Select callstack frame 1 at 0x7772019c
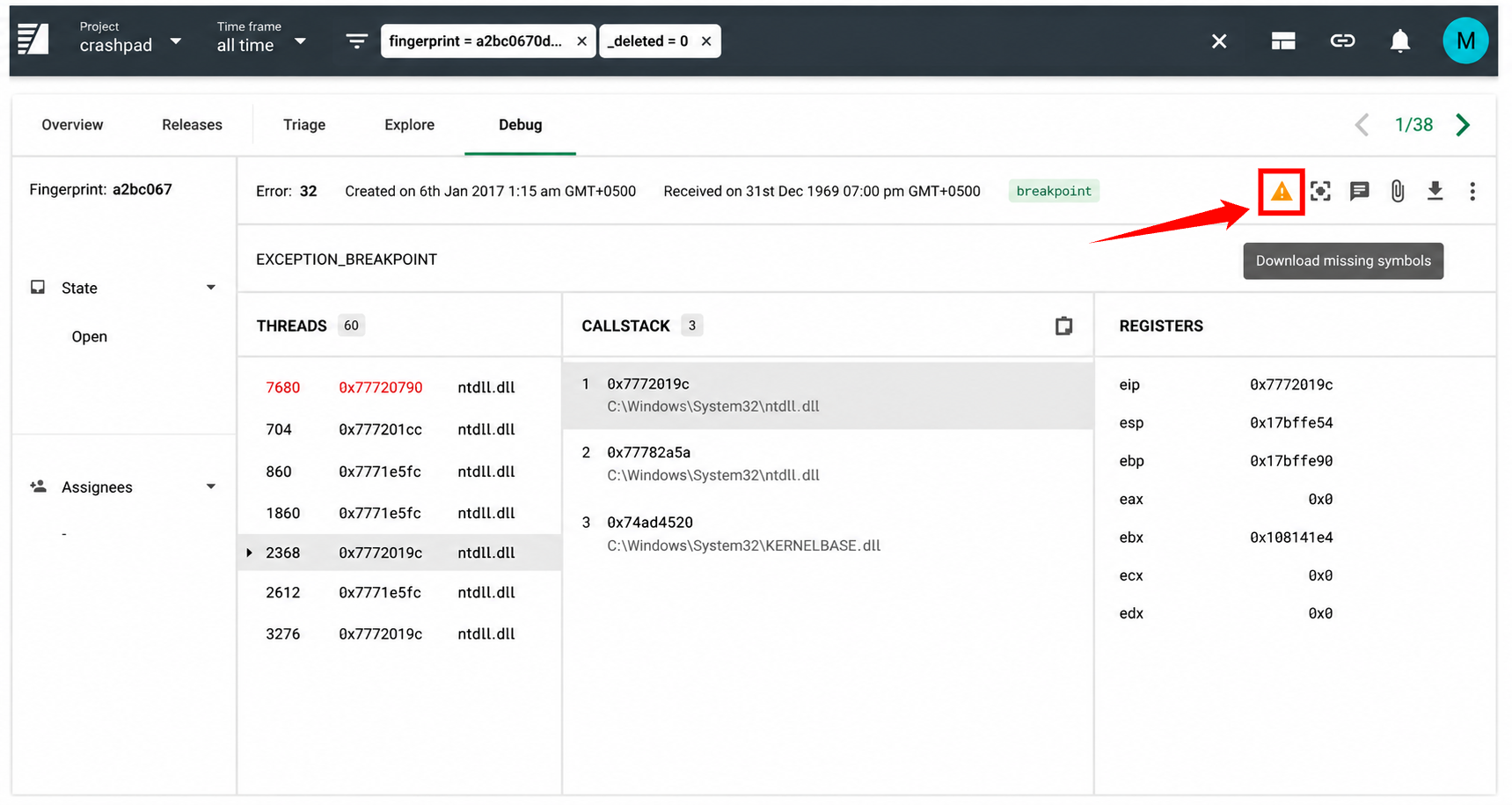1512x805 pixels. tap(828, 395)
